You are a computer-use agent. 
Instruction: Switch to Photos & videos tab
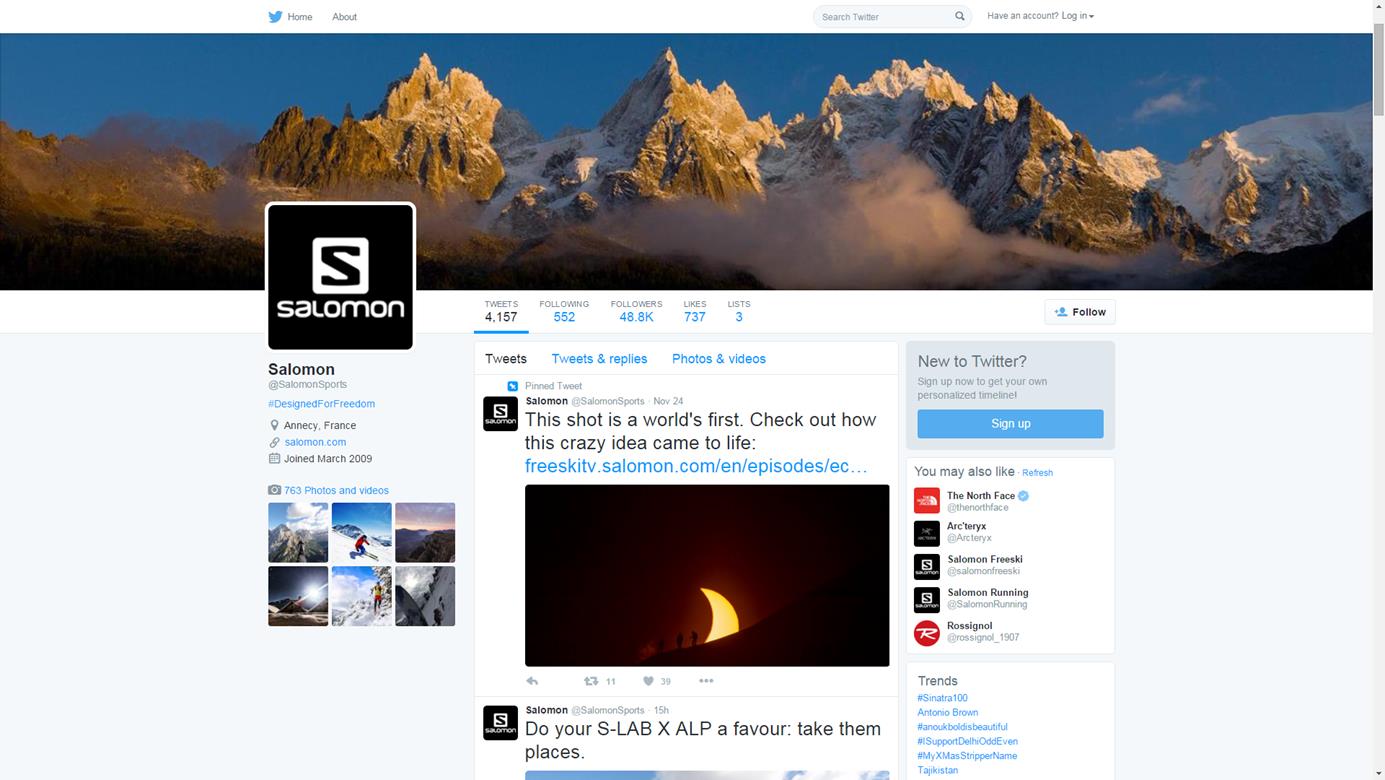pyautogui.click(x=719, y=359)
